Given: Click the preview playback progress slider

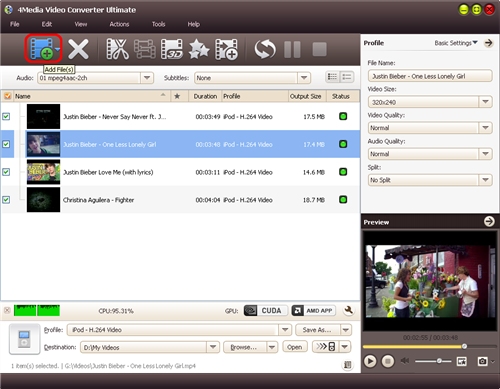Looking at the screenshot, I should click(x=430, y=347).
